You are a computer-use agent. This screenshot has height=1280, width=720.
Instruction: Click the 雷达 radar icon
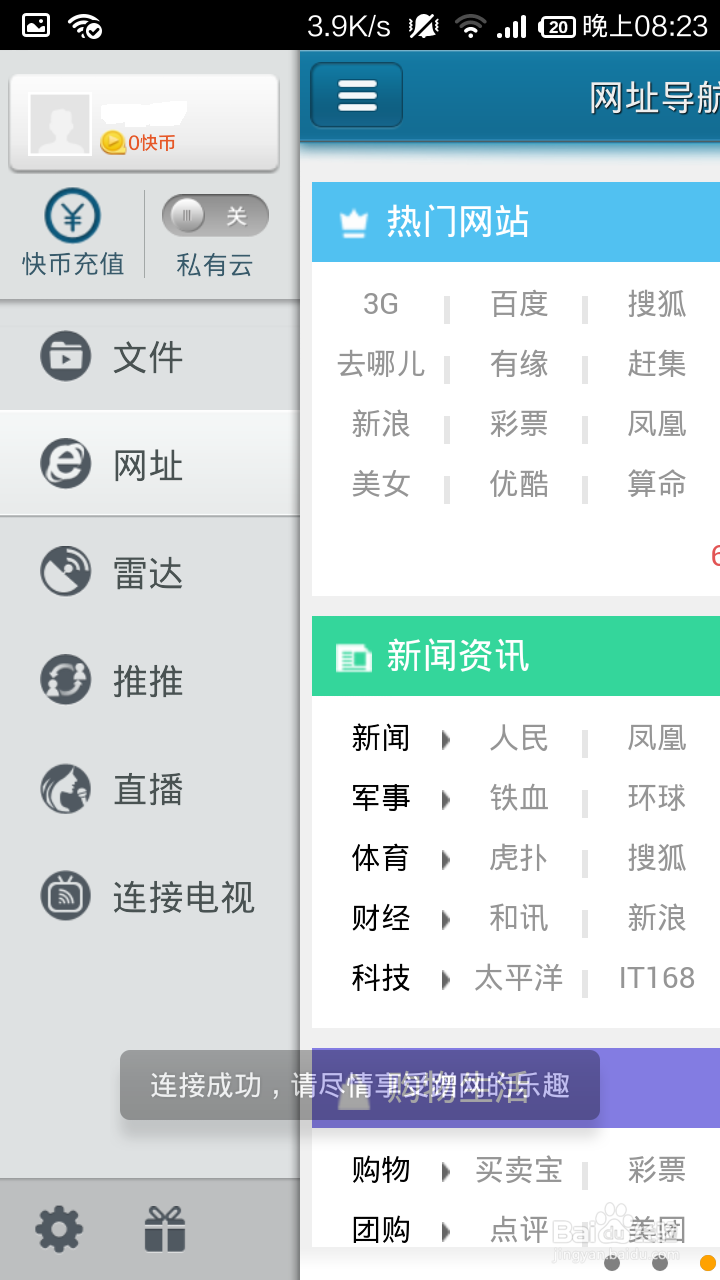pos(66,572)
